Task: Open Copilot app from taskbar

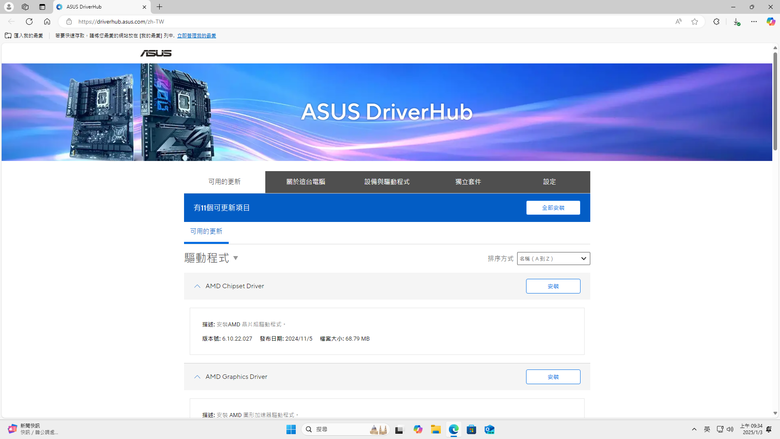Action: click(418, 430)
